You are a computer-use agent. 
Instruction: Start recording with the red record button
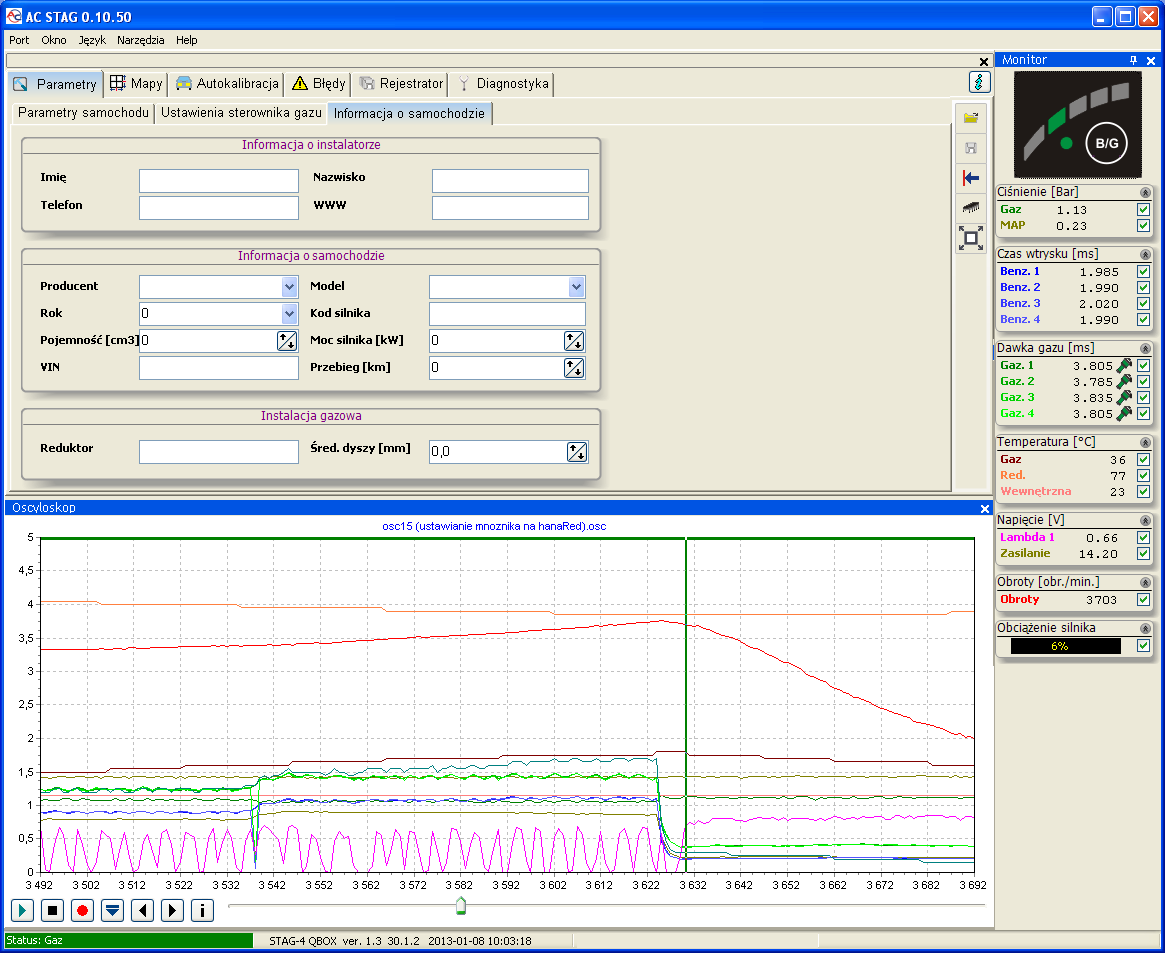point(82,910)
